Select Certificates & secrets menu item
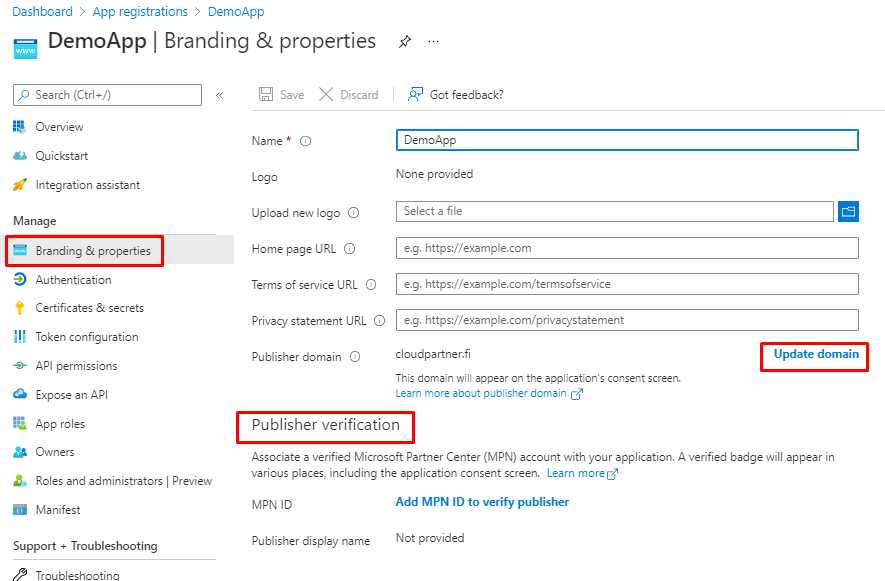The image size is (885, 581). pyautogui.click(x=89, y=308)
